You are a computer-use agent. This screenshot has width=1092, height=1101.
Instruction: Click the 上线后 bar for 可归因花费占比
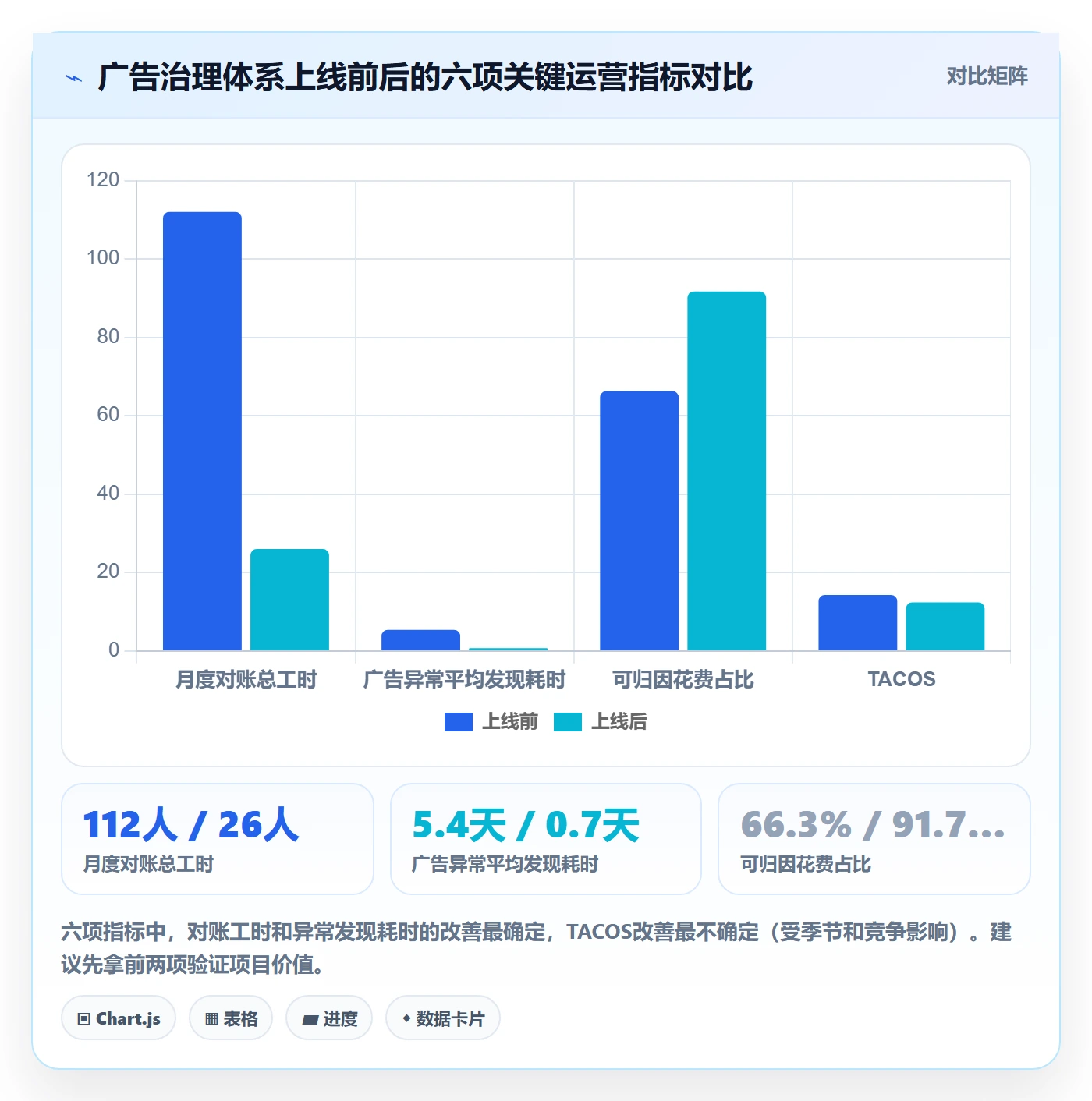726,471
